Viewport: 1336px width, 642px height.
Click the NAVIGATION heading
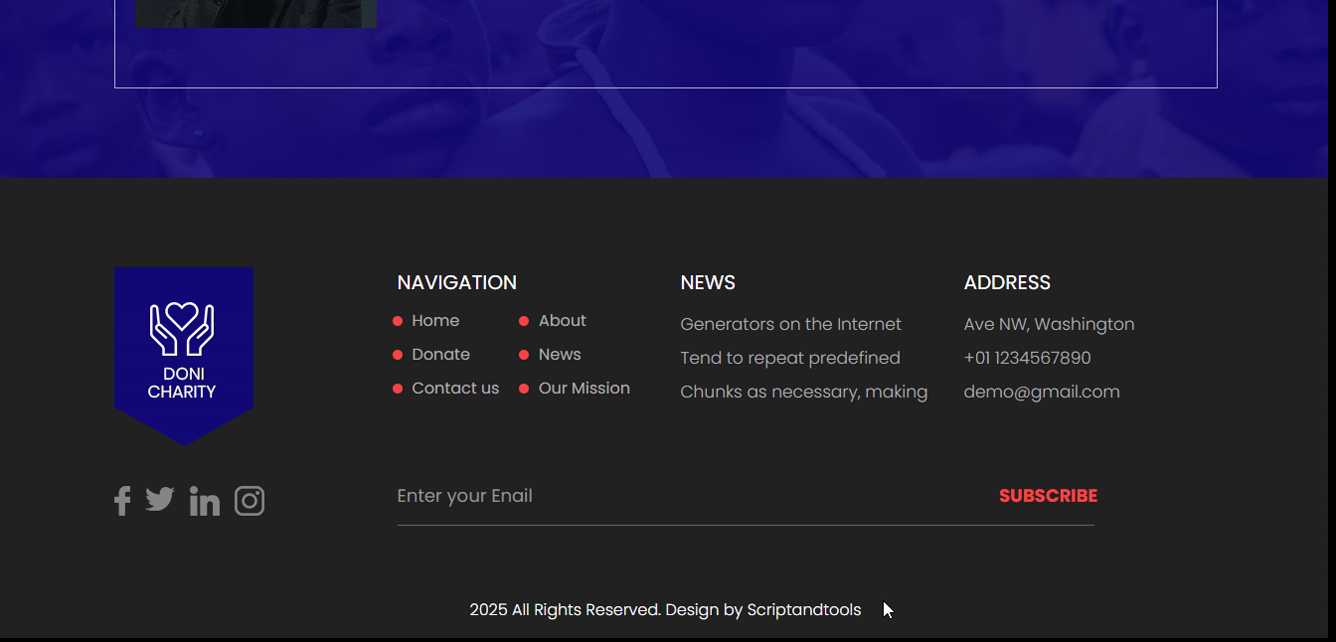(x=457, y=283)
